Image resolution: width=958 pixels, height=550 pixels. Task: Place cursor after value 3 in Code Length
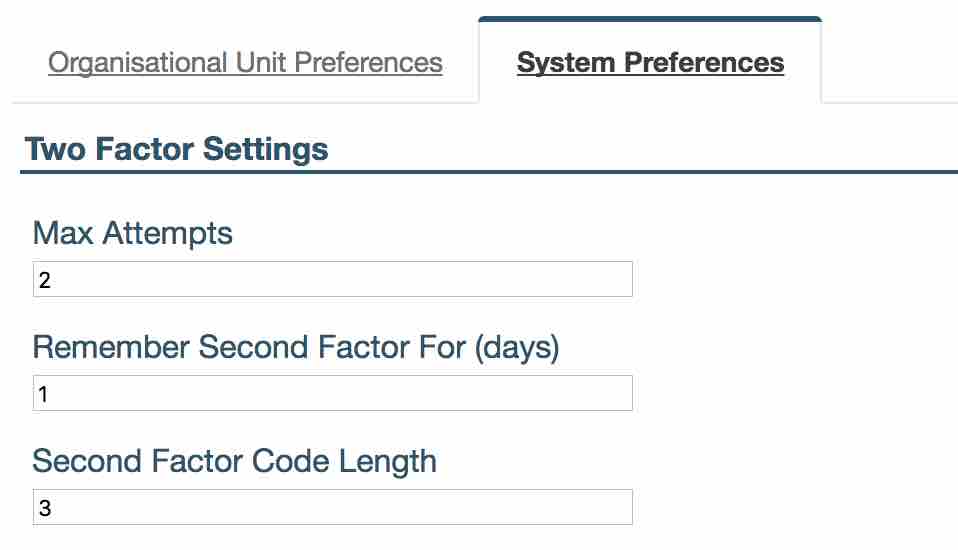[x=52, y=508]
